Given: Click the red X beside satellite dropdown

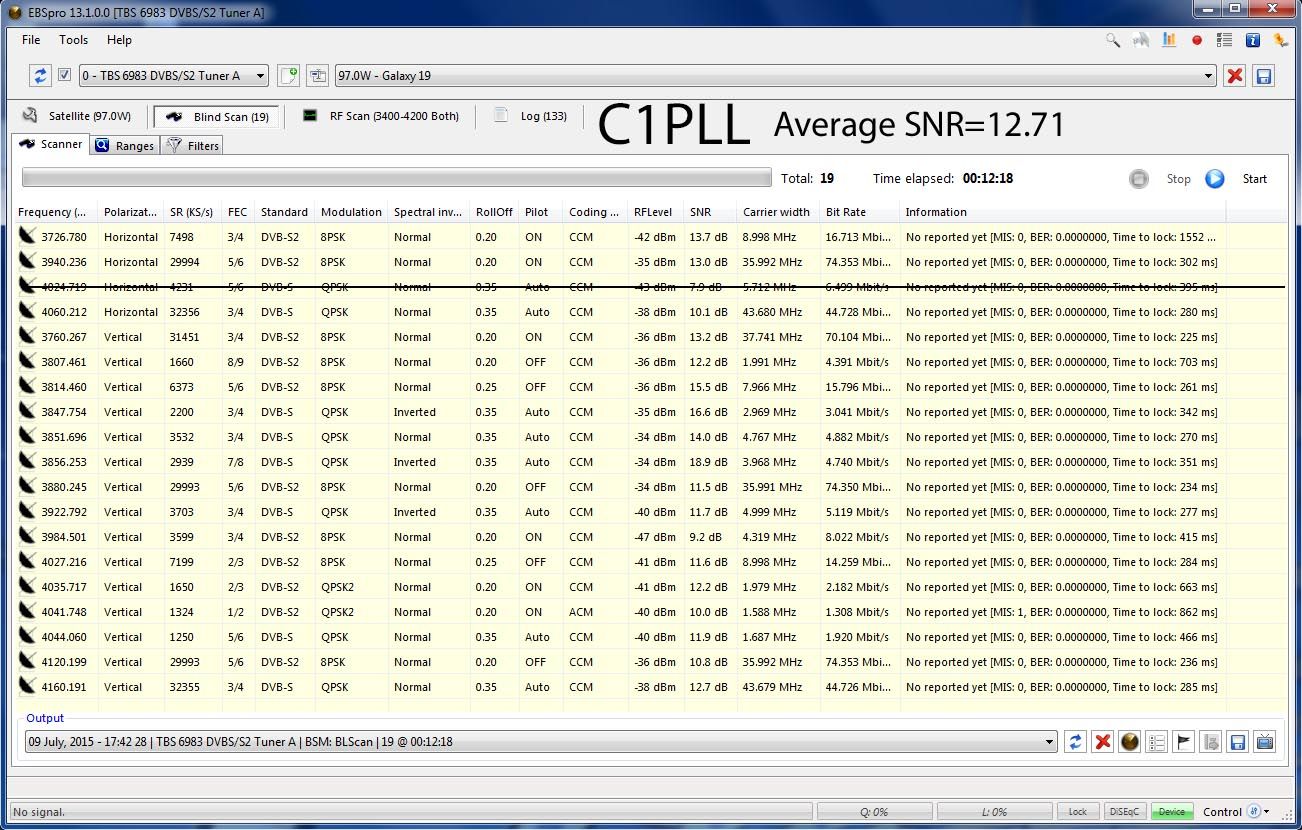Looking at the screenshot, I should coord(1235,76).
